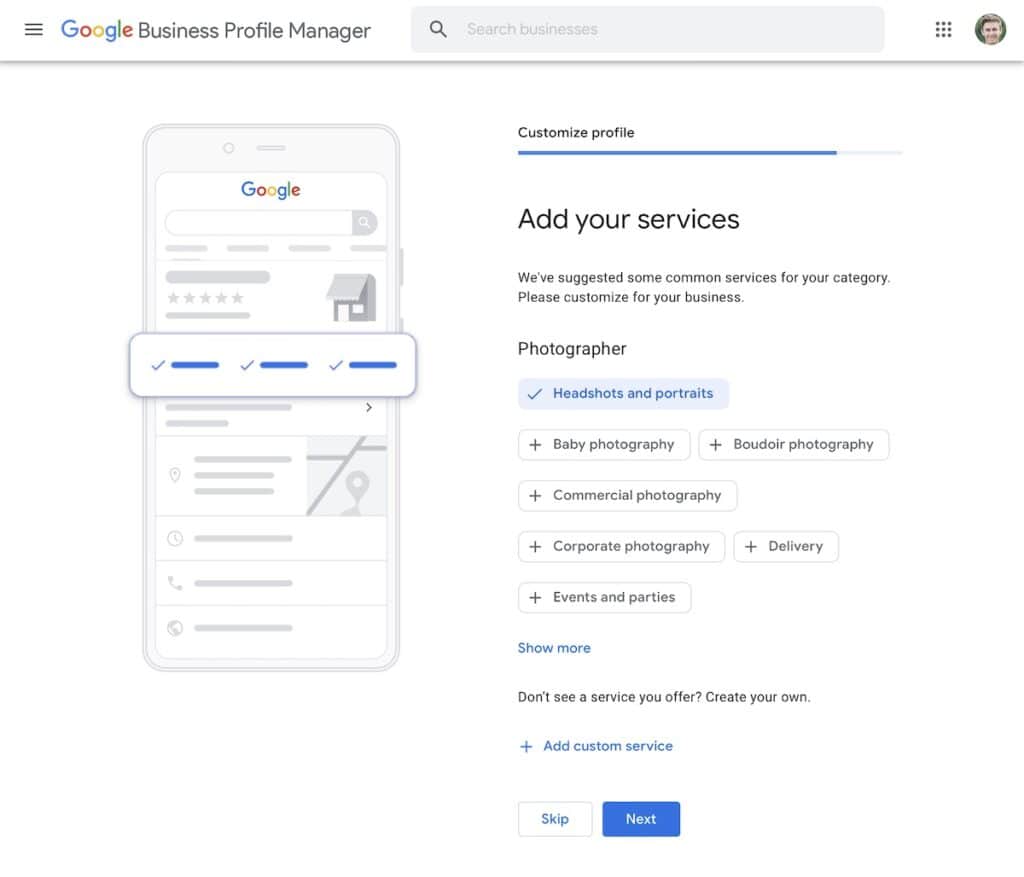Viewport: 1024px width, 877px height.
Task: Open the Google apps grid
Action: [943, 30]
